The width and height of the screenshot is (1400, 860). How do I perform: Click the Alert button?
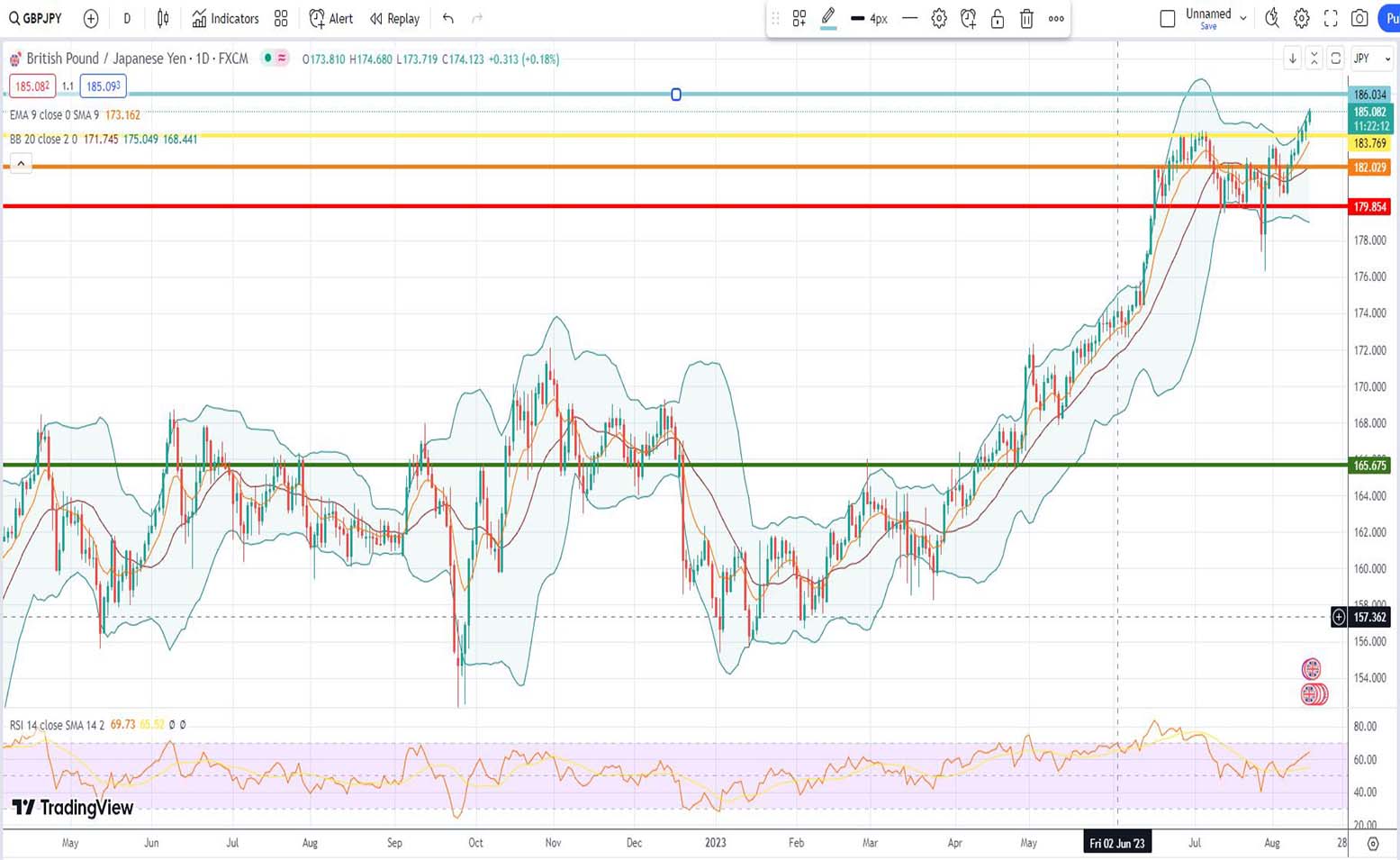tap(330, 18)
